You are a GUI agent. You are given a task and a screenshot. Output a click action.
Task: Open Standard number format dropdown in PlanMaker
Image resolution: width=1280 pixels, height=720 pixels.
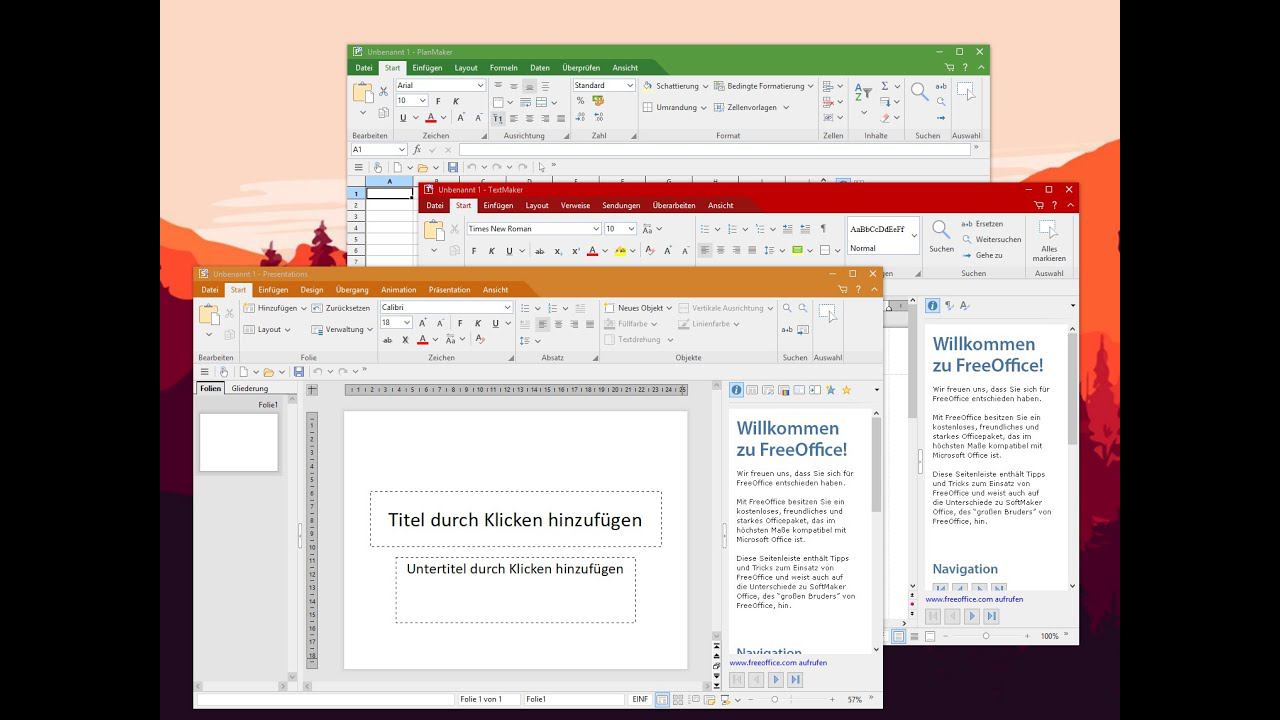pyautogui.click(x=630, y=85)
